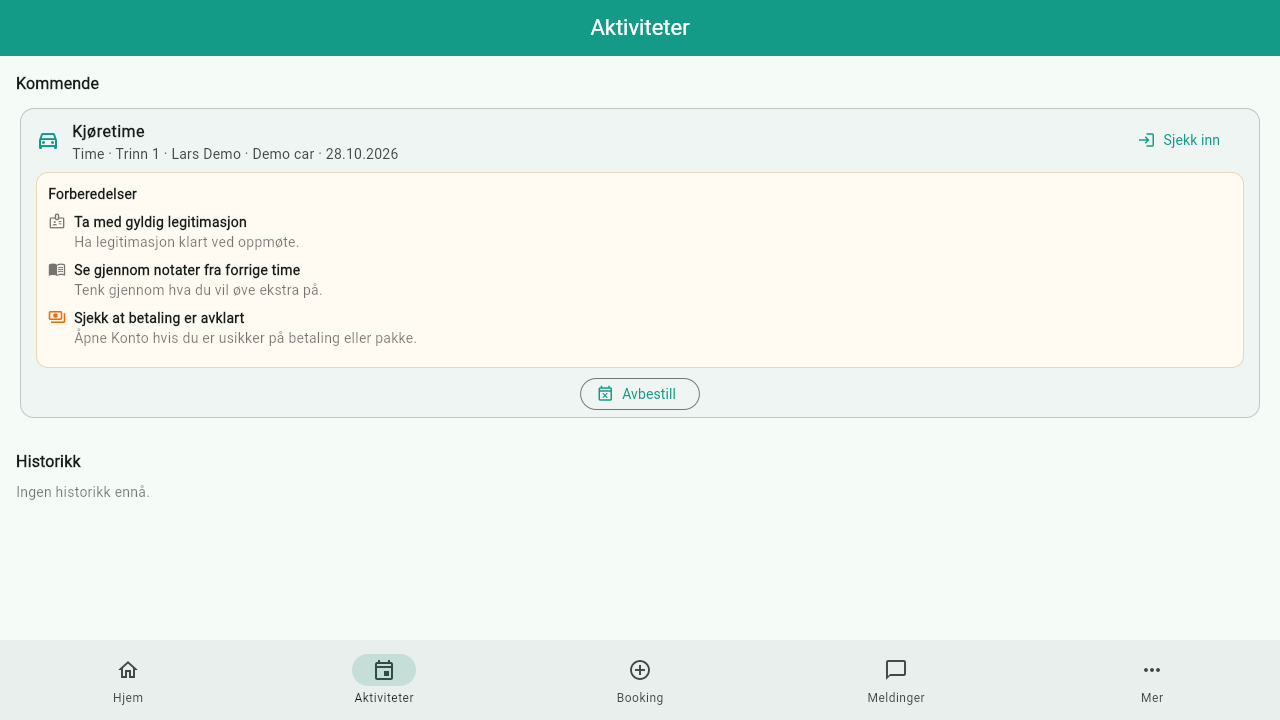The height and width of the screenshot is (720, 1280).
Task: Click the Historikk section heading
Action: pyautogui.click(x=48, y=462)
